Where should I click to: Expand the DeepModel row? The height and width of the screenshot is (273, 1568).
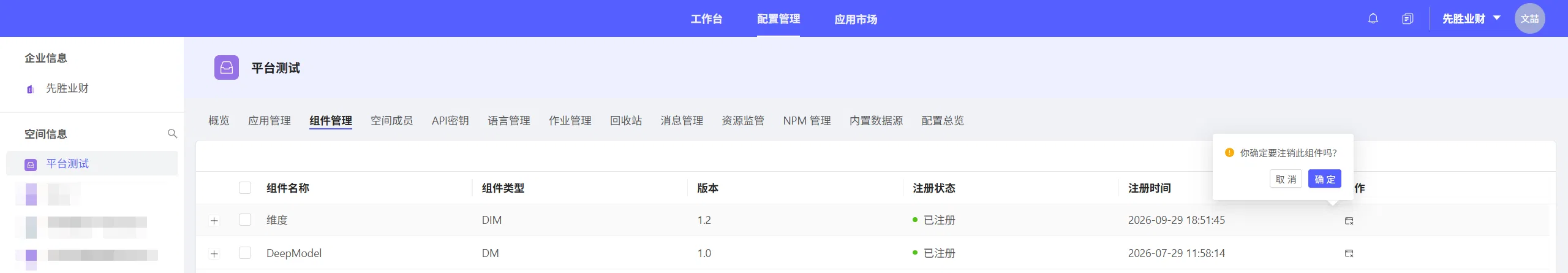coord(214,254)
